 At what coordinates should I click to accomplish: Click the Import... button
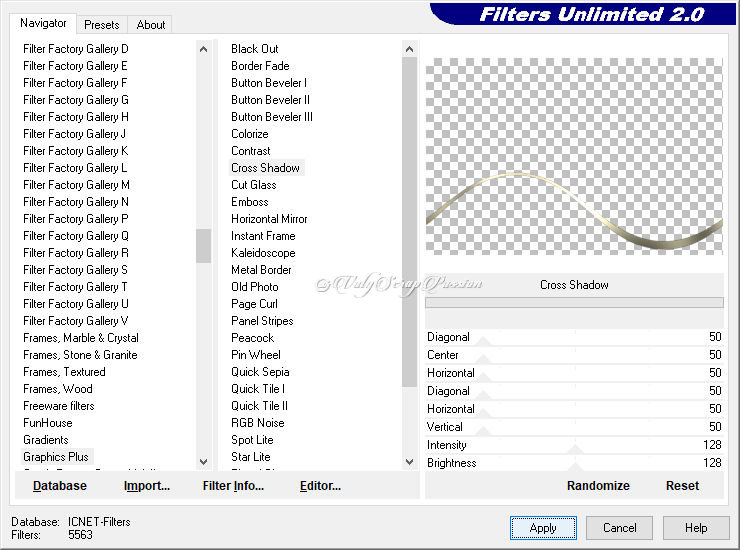[x=147, y=486]
